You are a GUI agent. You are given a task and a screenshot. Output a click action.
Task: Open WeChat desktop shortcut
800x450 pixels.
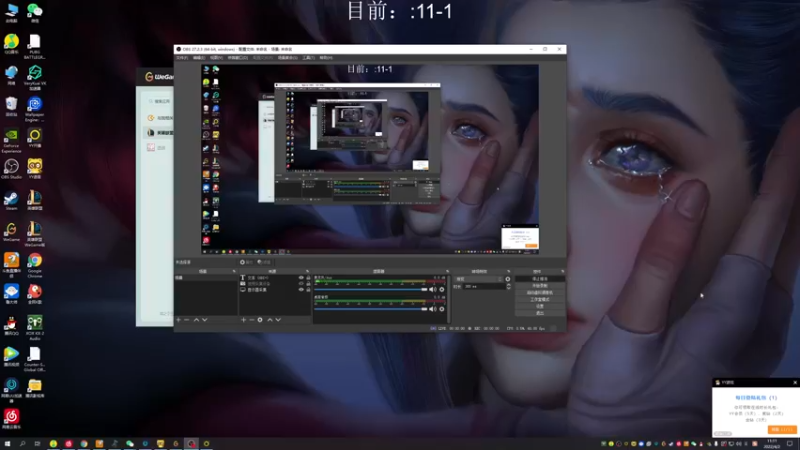(x=34, y=12)
